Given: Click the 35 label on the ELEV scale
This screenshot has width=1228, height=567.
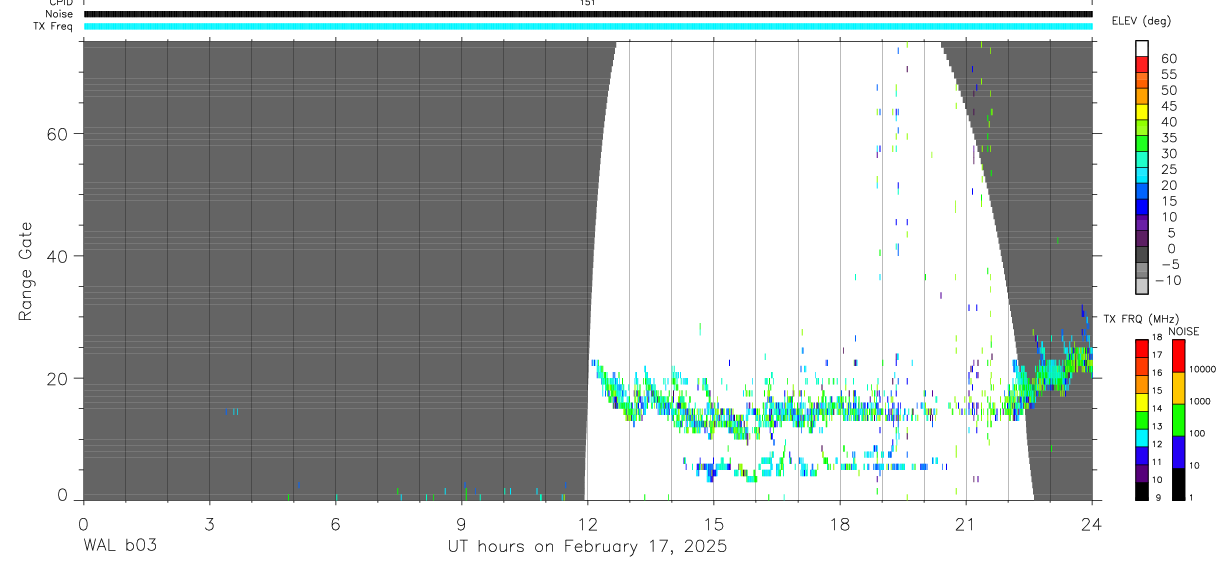Looking at the screenshot, I should click(x=1168, y=138).
